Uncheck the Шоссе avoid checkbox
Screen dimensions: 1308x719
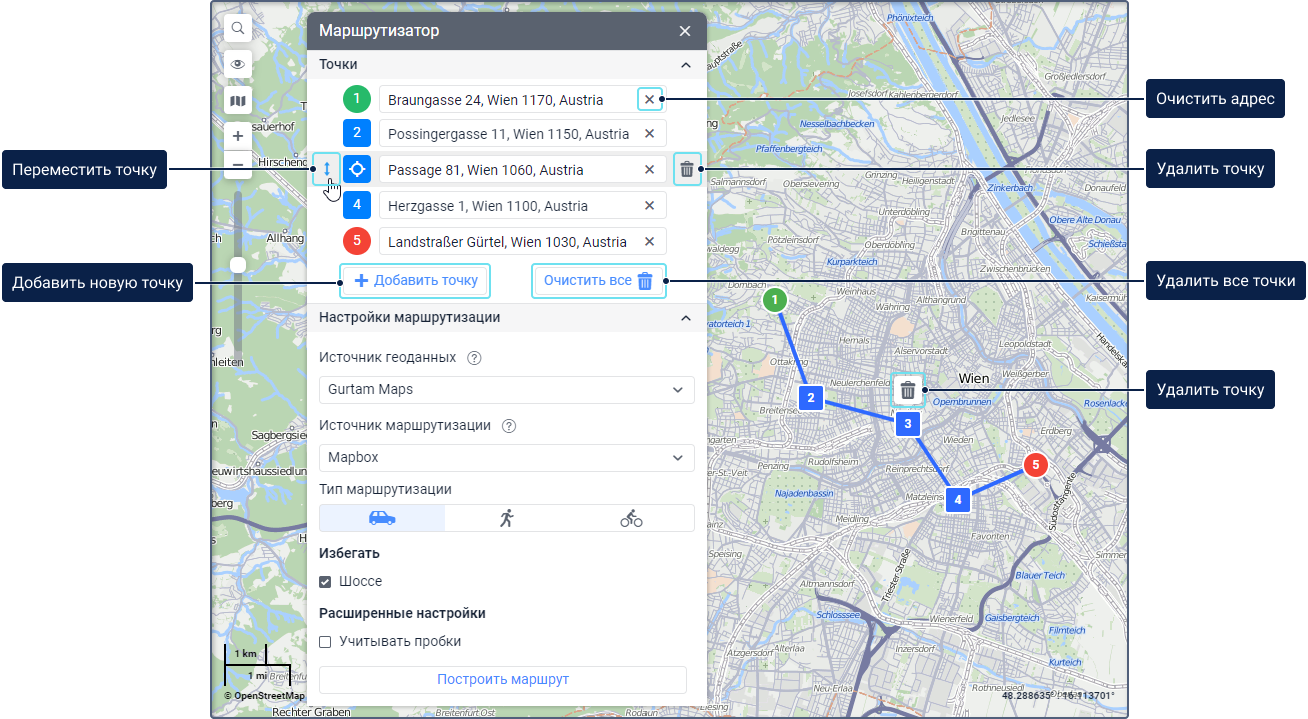(x=325, y=582)
